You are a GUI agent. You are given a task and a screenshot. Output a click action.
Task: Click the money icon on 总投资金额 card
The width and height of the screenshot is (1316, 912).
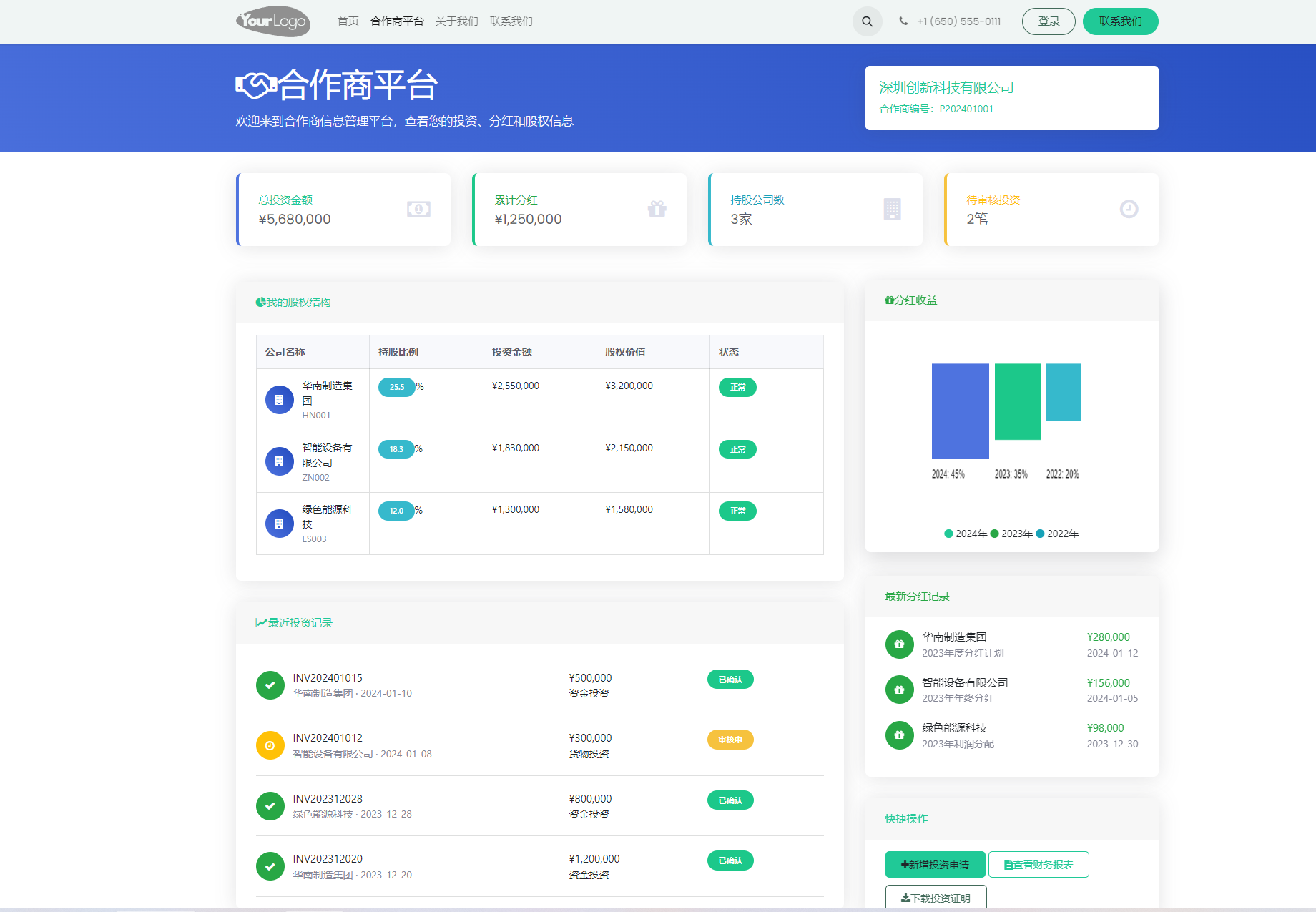pyautogui.click(x=418, y=209)
